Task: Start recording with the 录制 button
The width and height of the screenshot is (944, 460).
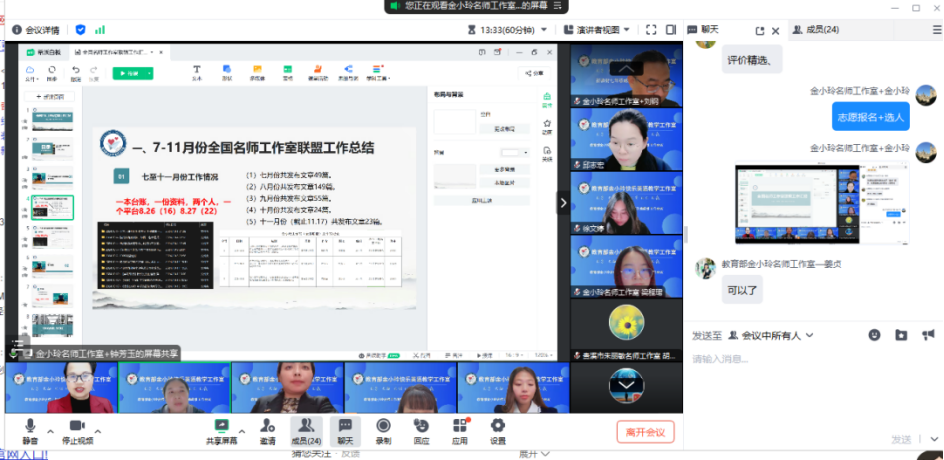Action: 384,432
